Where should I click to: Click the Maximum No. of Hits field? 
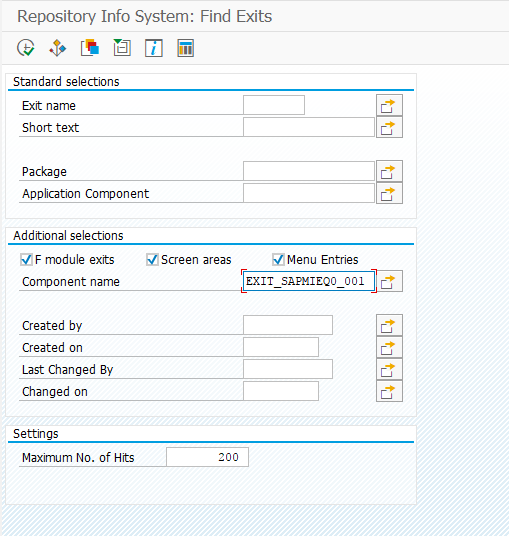(x=207, y=457)
